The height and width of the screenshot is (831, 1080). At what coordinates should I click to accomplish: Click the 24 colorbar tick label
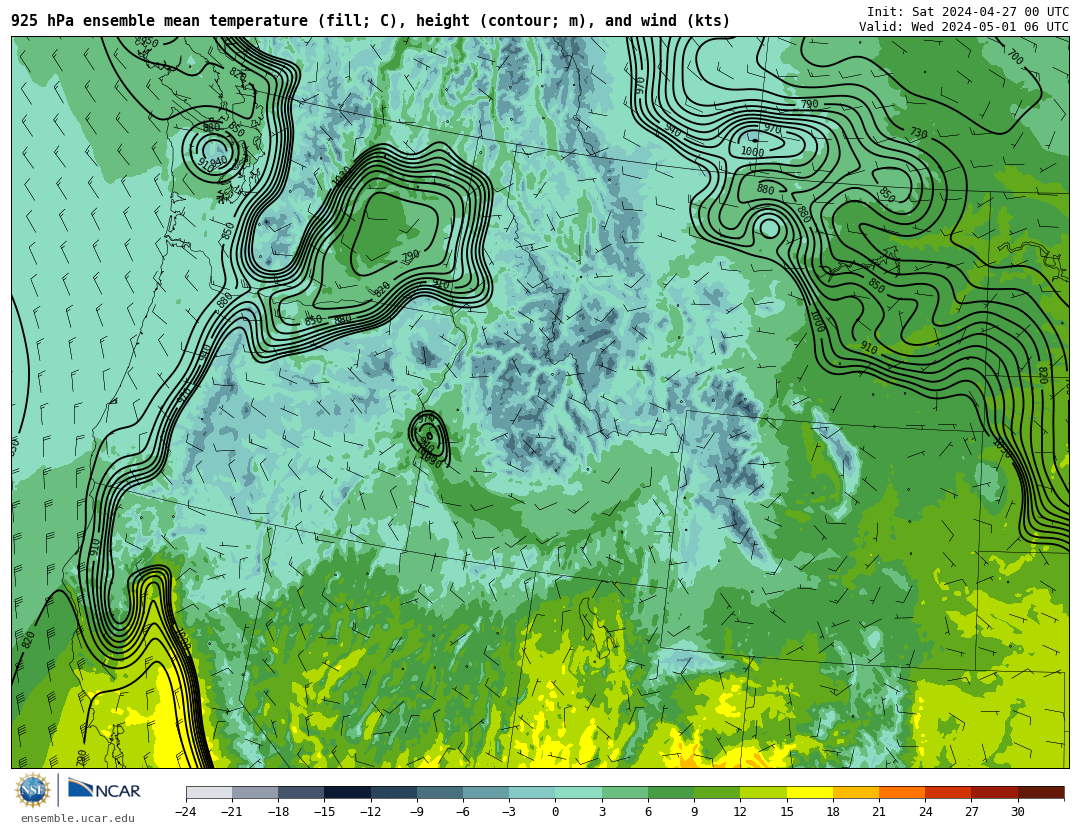pos(925,812)
